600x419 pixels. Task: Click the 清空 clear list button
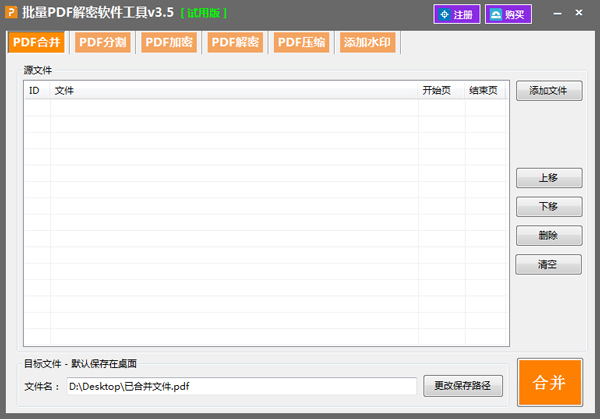click(x=548, y=265)
